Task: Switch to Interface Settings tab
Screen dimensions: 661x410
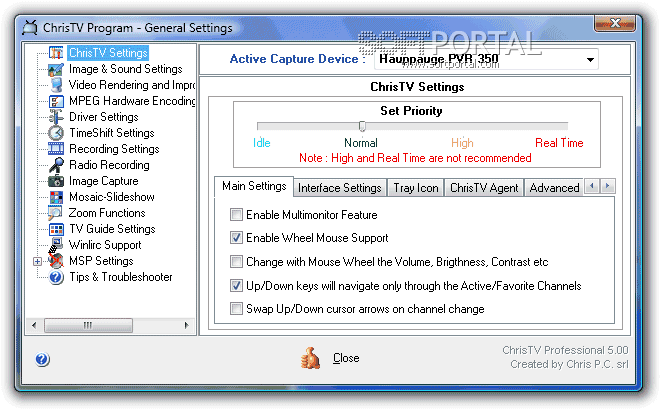Action: (339, 188)
